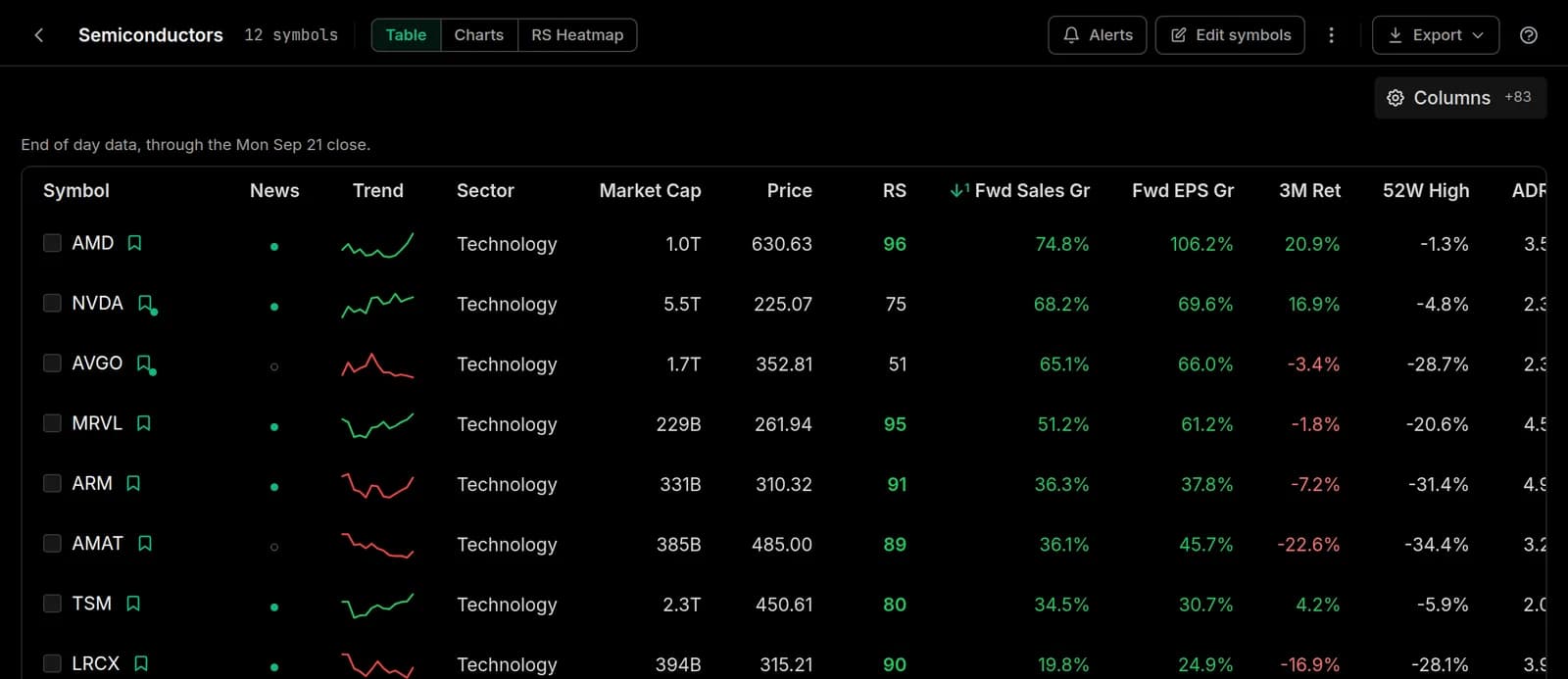Sort by the Sector column header
The width and height of the screenshot is (1568, 679).
(x=485, y=190)
